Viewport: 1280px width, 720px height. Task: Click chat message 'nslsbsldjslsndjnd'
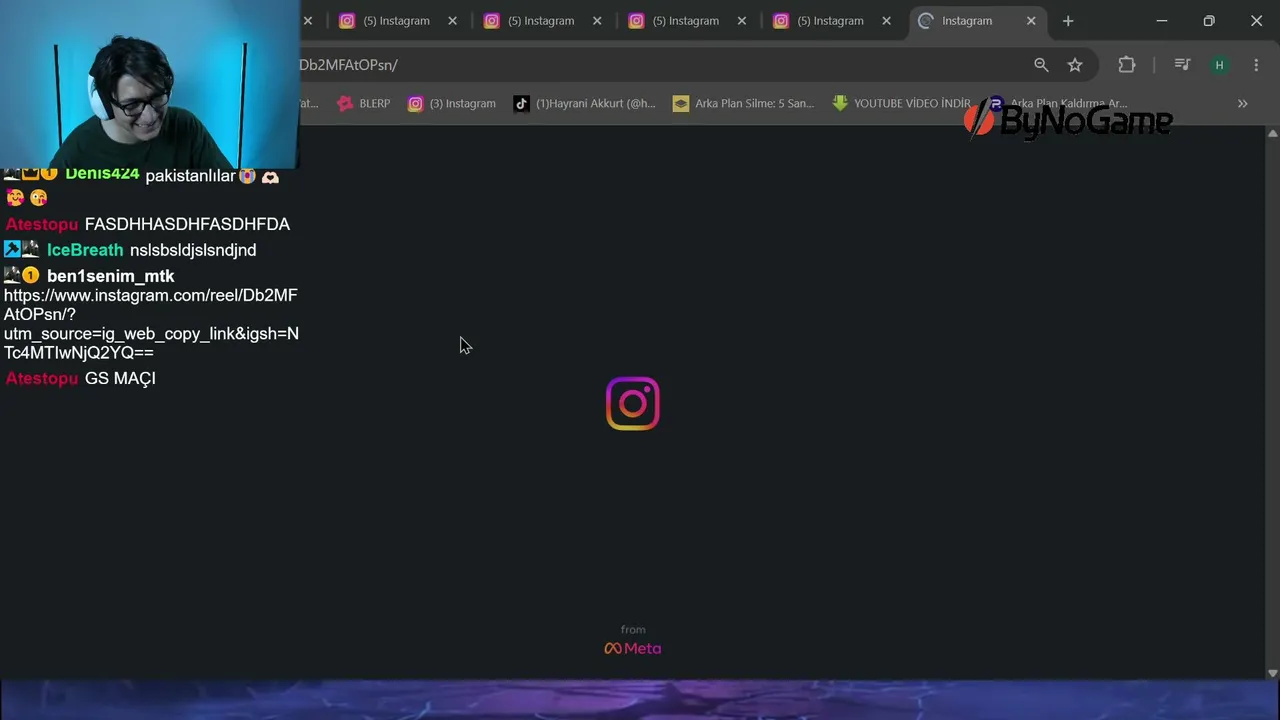[x=193, y=250]
